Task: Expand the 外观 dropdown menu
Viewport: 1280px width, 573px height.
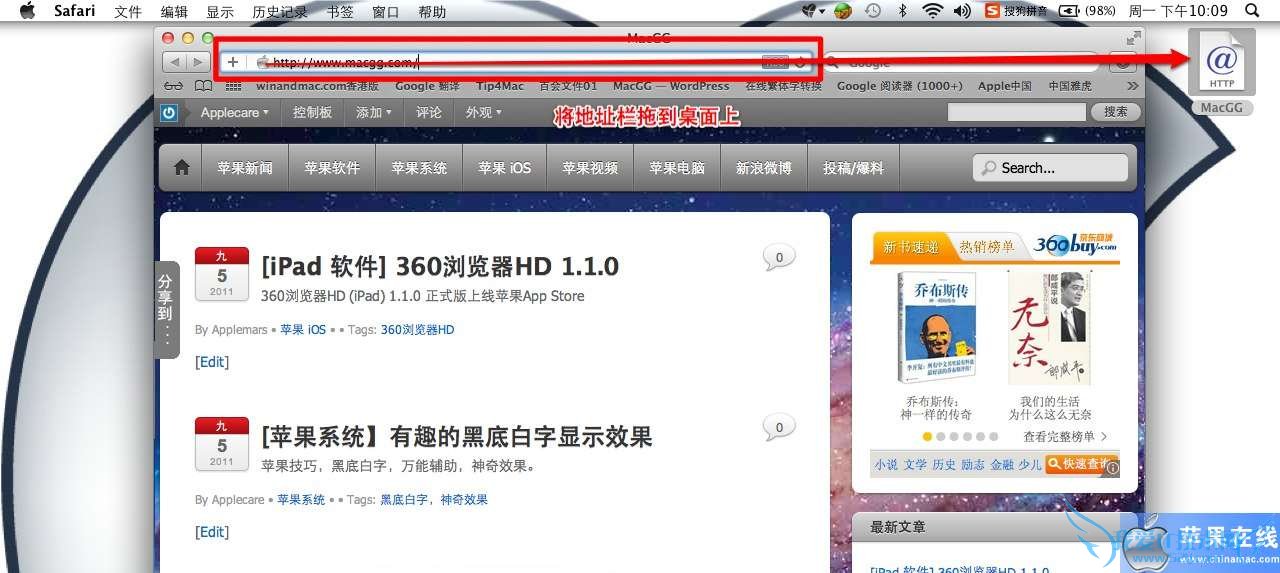Action: point(483,113)
